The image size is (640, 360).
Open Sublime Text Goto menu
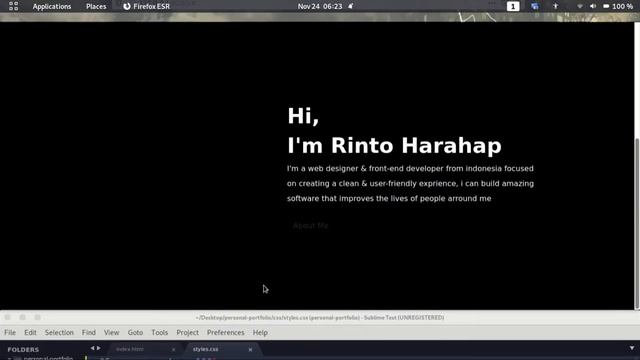pyautogui.click(x=135, y=333)
